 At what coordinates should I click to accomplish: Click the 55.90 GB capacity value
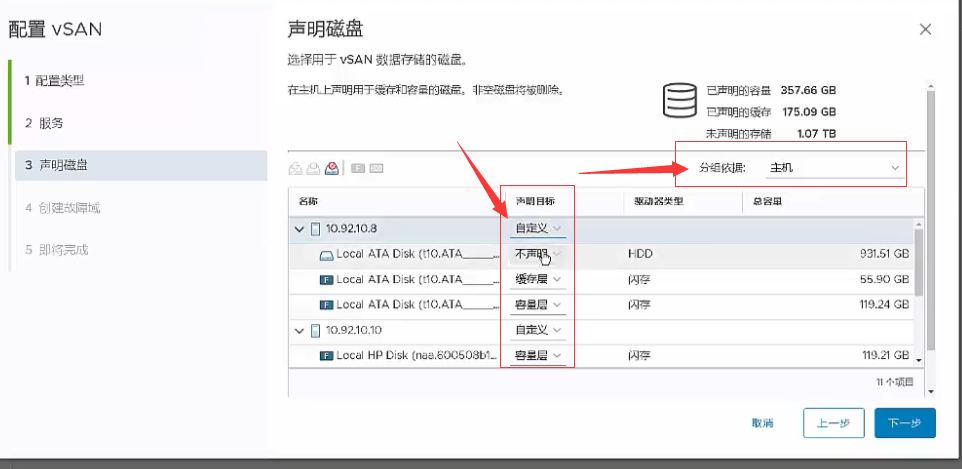(x=886, y=280)
